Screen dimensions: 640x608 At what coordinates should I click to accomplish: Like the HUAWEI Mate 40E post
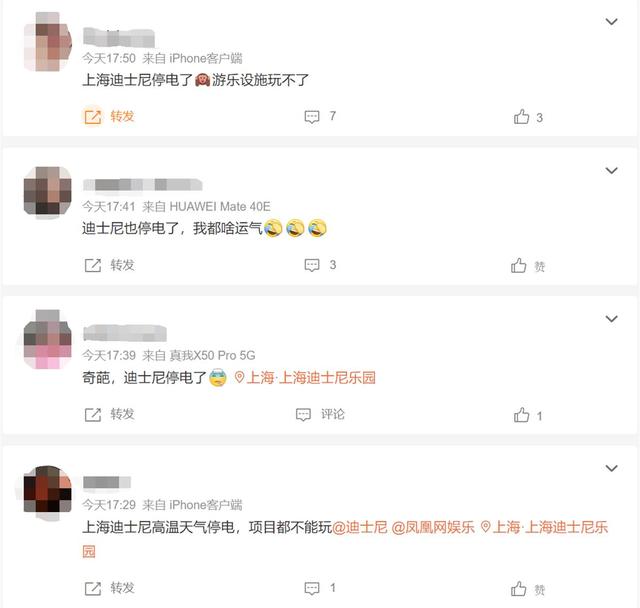[x=528, y=266]
